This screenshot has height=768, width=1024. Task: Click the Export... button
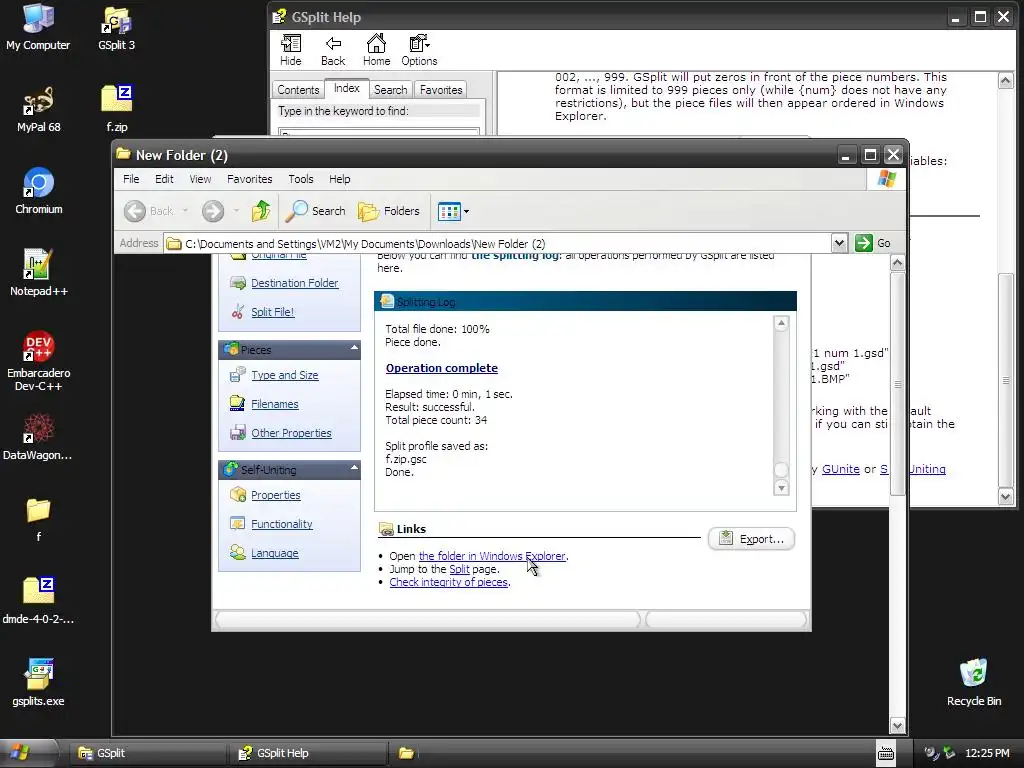click(x=751, y=539)
